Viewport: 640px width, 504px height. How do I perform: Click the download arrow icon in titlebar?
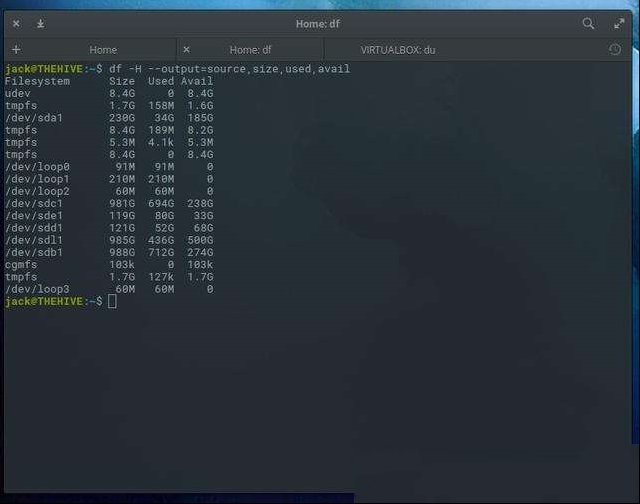coord(40,24)
